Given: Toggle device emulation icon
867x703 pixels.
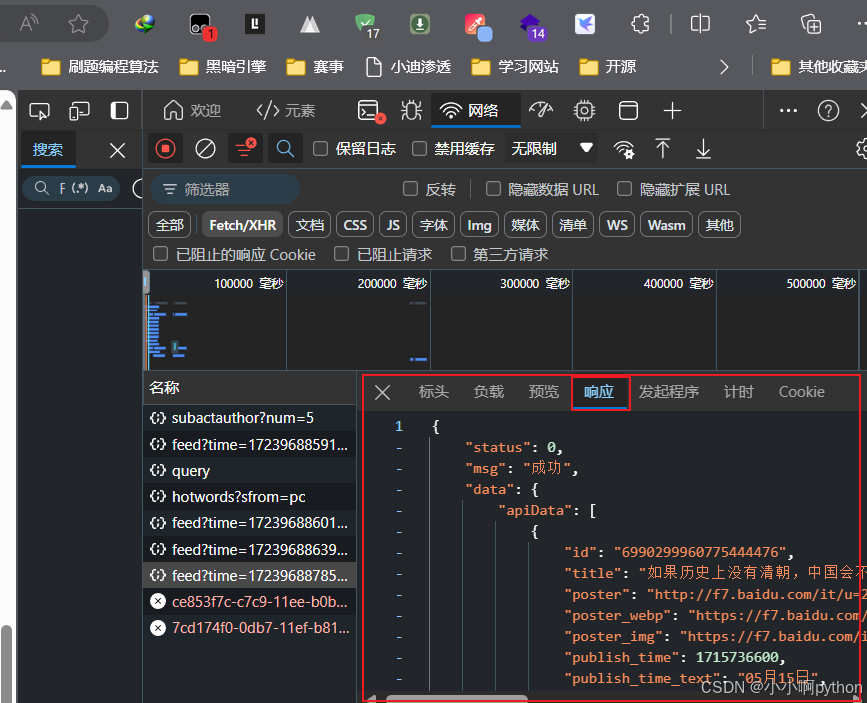Looking at the screenshot, I should 79,110.
